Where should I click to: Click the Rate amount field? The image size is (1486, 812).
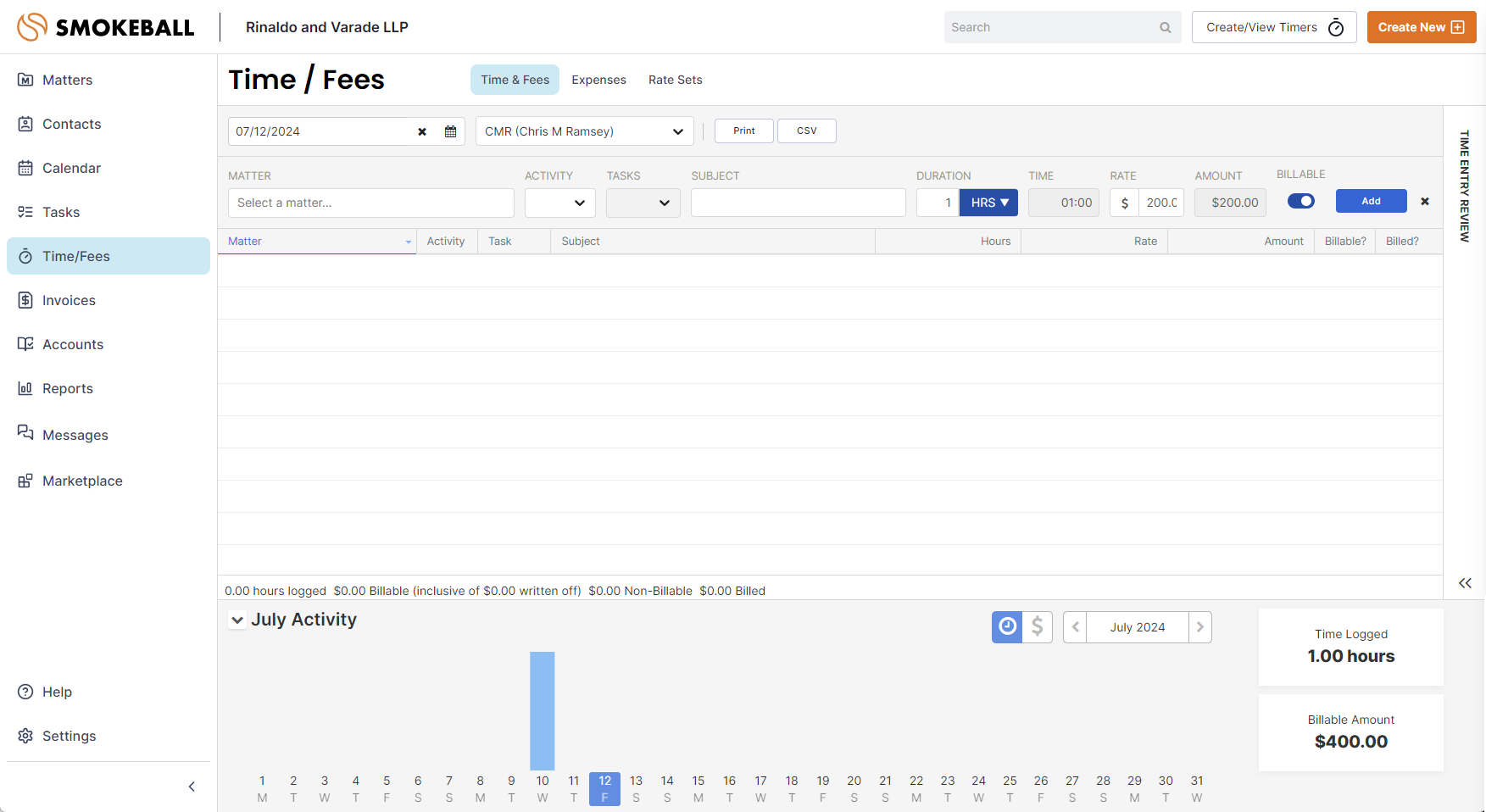1160,203
